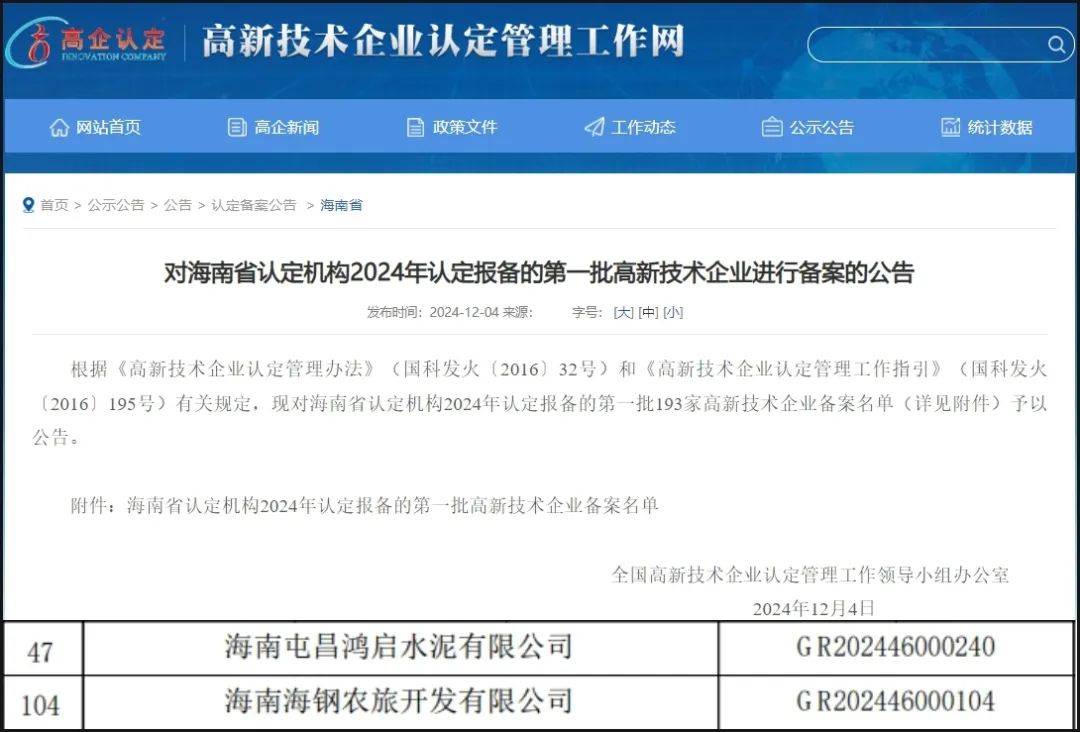Go to 公示公告 breadcrumb link
Viewport: 1080px width, 732px height.
coord(116,205)
